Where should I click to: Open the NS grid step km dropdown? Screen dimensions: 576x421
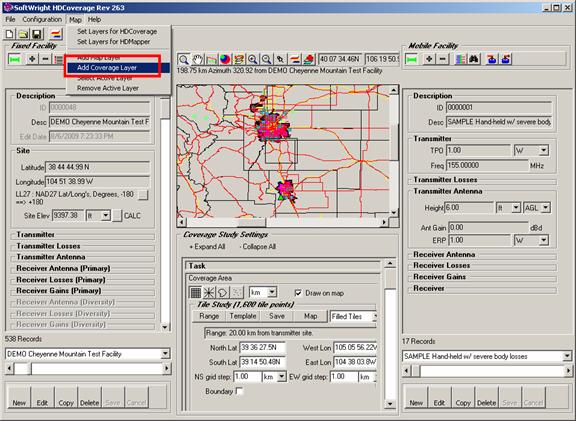pos(282,377)
